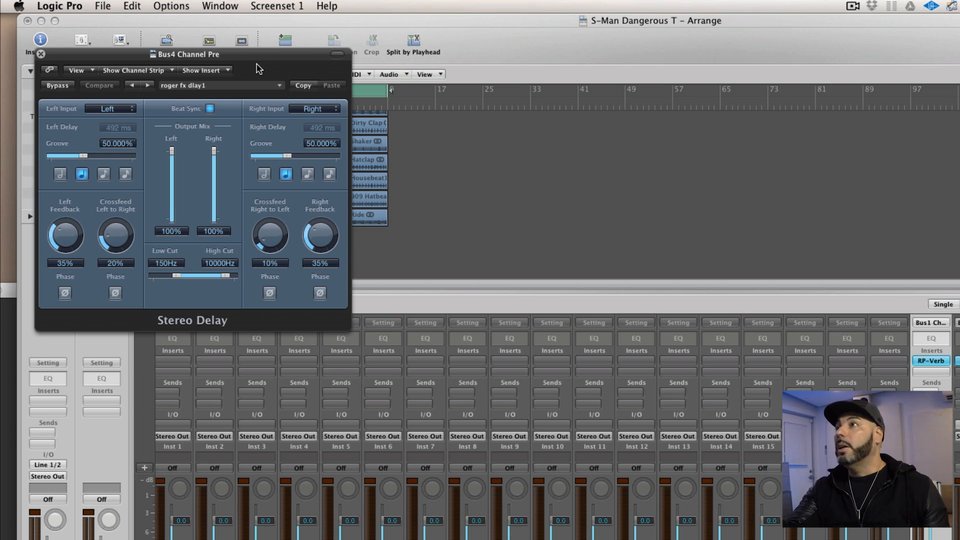Viewport: 960px width, 540px height.
Task: Toggle the Off automation button on Inst 10
Action: click(x=552, y=468)
